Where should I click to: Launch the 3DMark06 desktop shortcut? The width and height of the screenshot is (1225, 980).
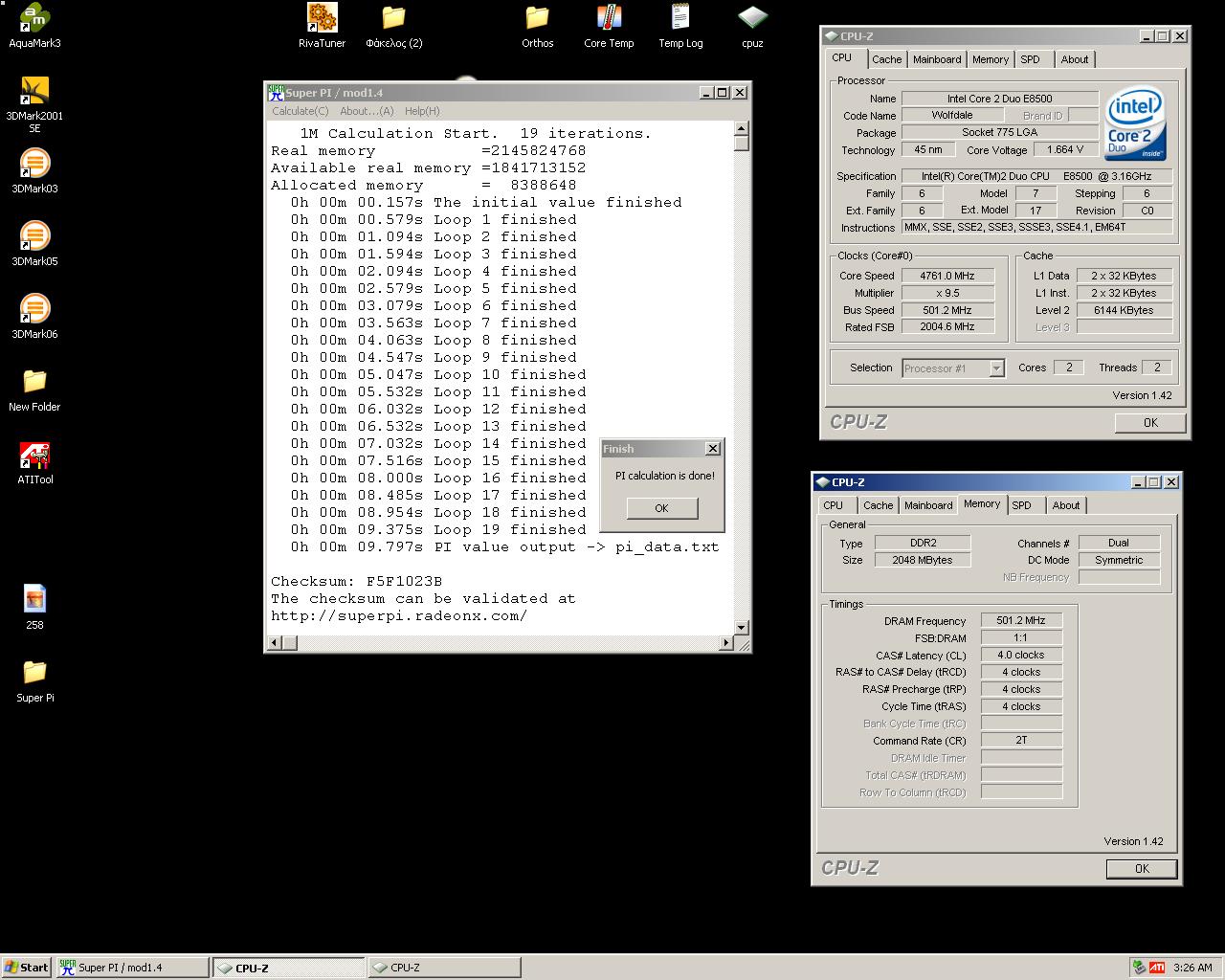click(34, 317)
